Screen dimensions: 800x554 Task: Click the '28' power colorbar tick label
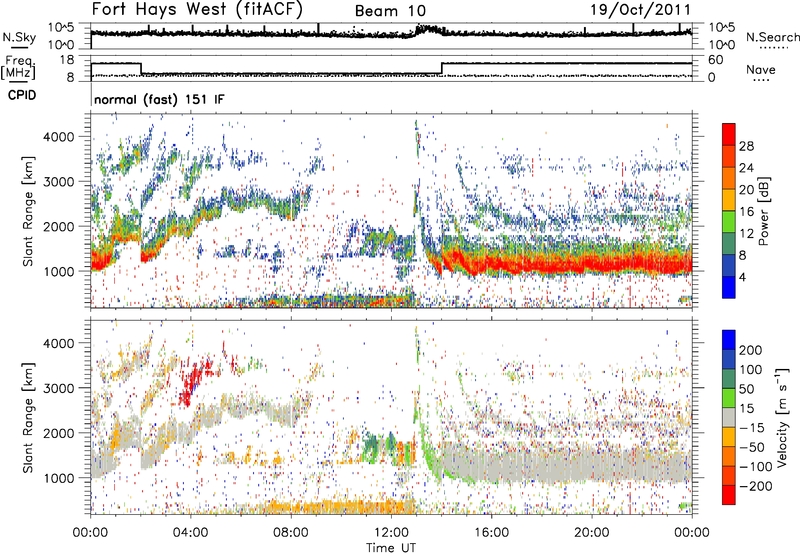[746, 146]
